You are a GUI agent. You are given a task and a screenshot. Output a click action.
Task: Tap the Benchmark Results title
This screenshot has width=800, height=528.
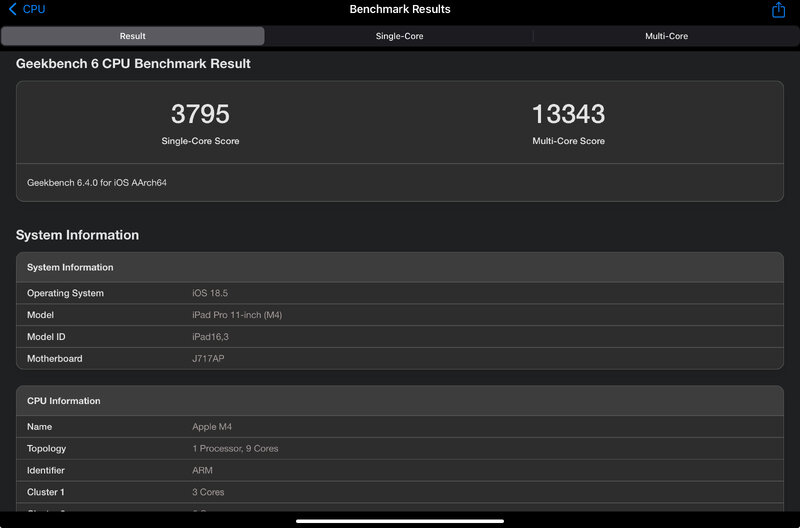pyautogui.click(x=400, y=9)
